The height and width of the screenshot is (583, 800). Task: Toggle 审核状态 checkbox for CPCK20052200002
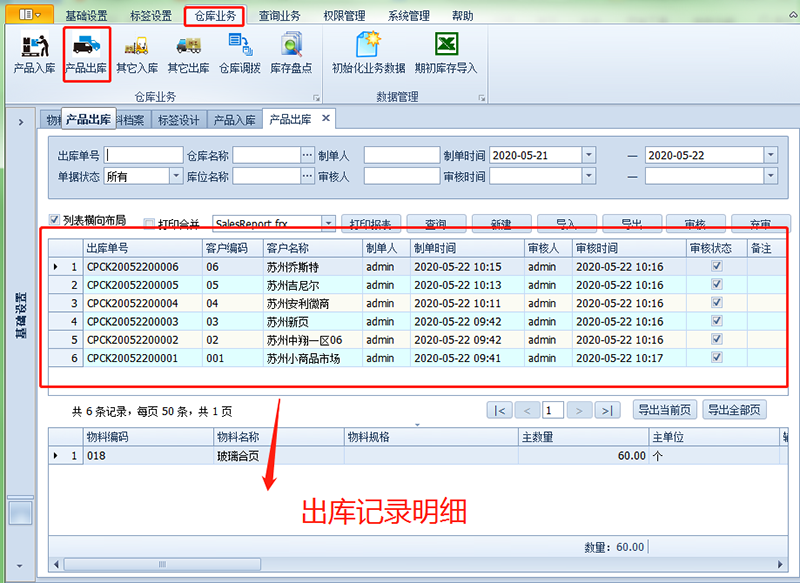tap(717, 339)
